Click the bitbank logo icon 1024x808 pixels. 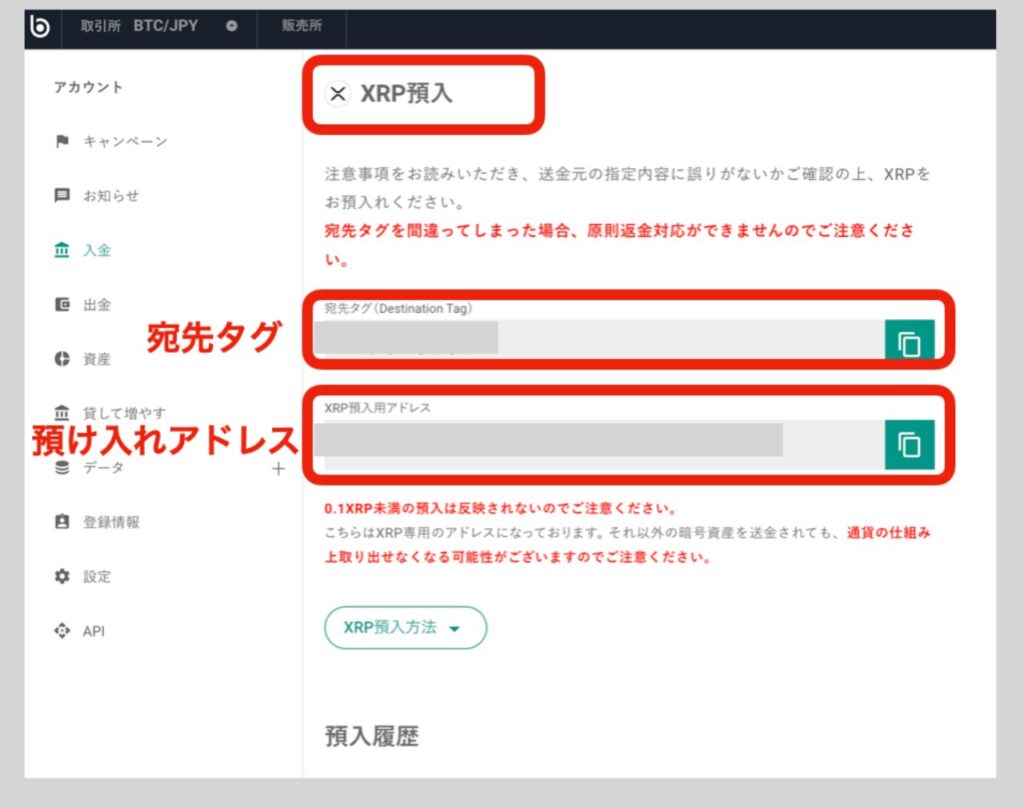point(39,27)
